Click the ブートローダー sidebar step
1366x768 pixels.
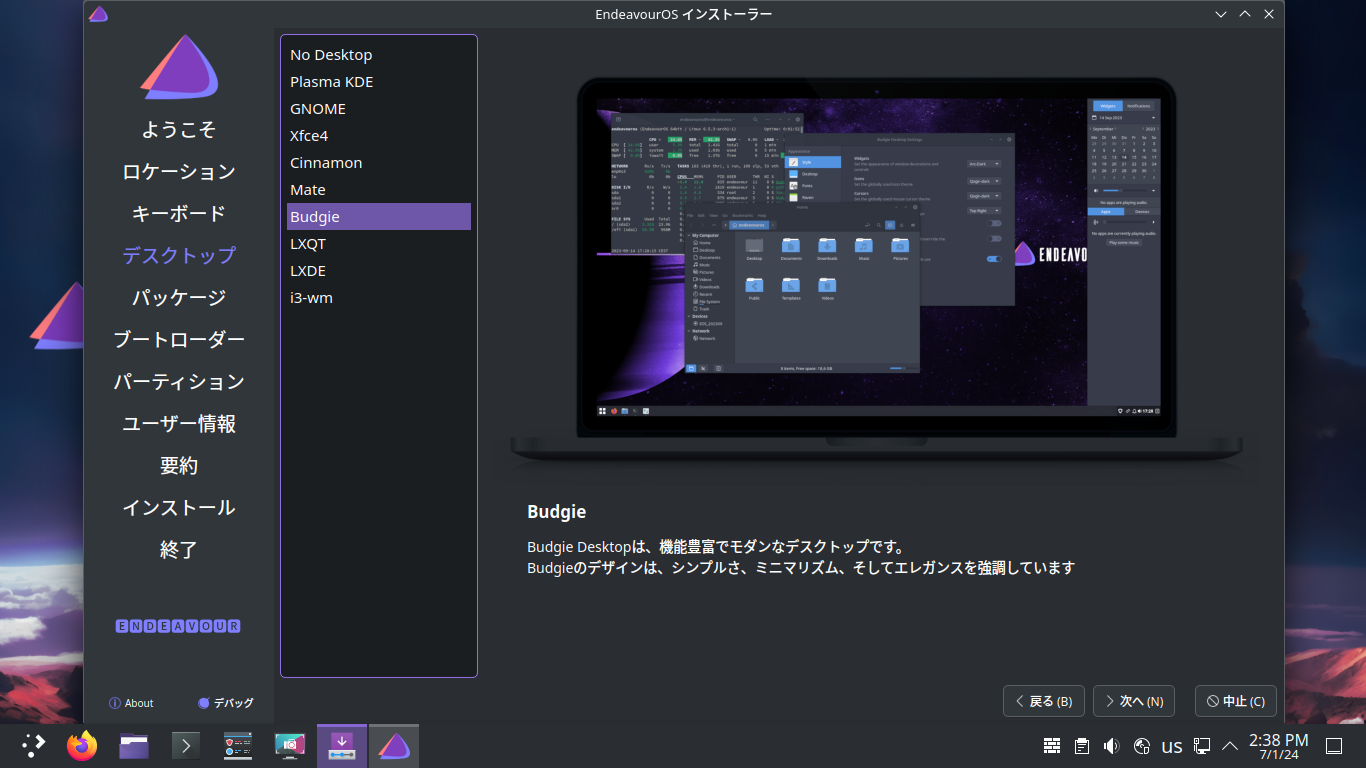coord(179,340)
